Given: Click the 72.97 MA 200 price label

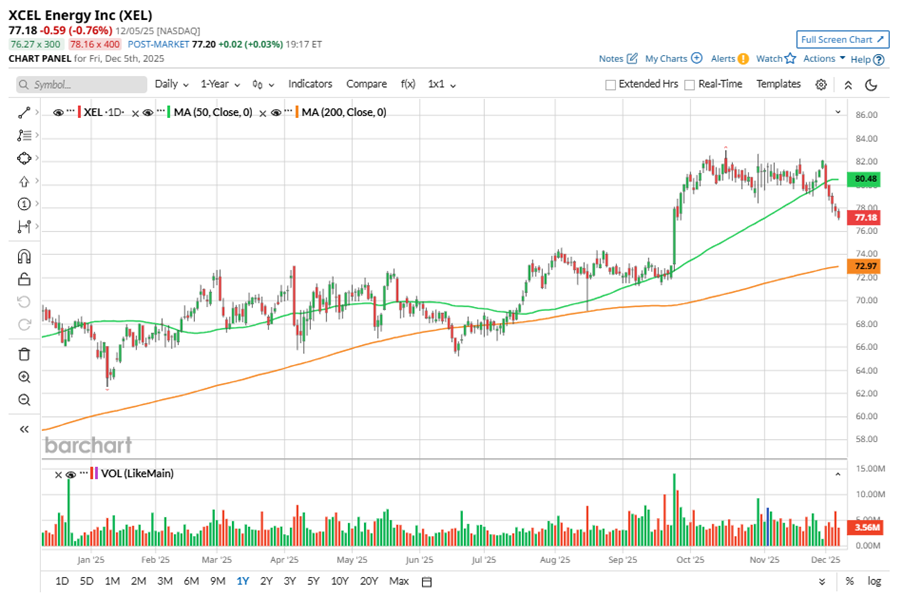Looking at the screenshot, I should click(x=864, y=266).
